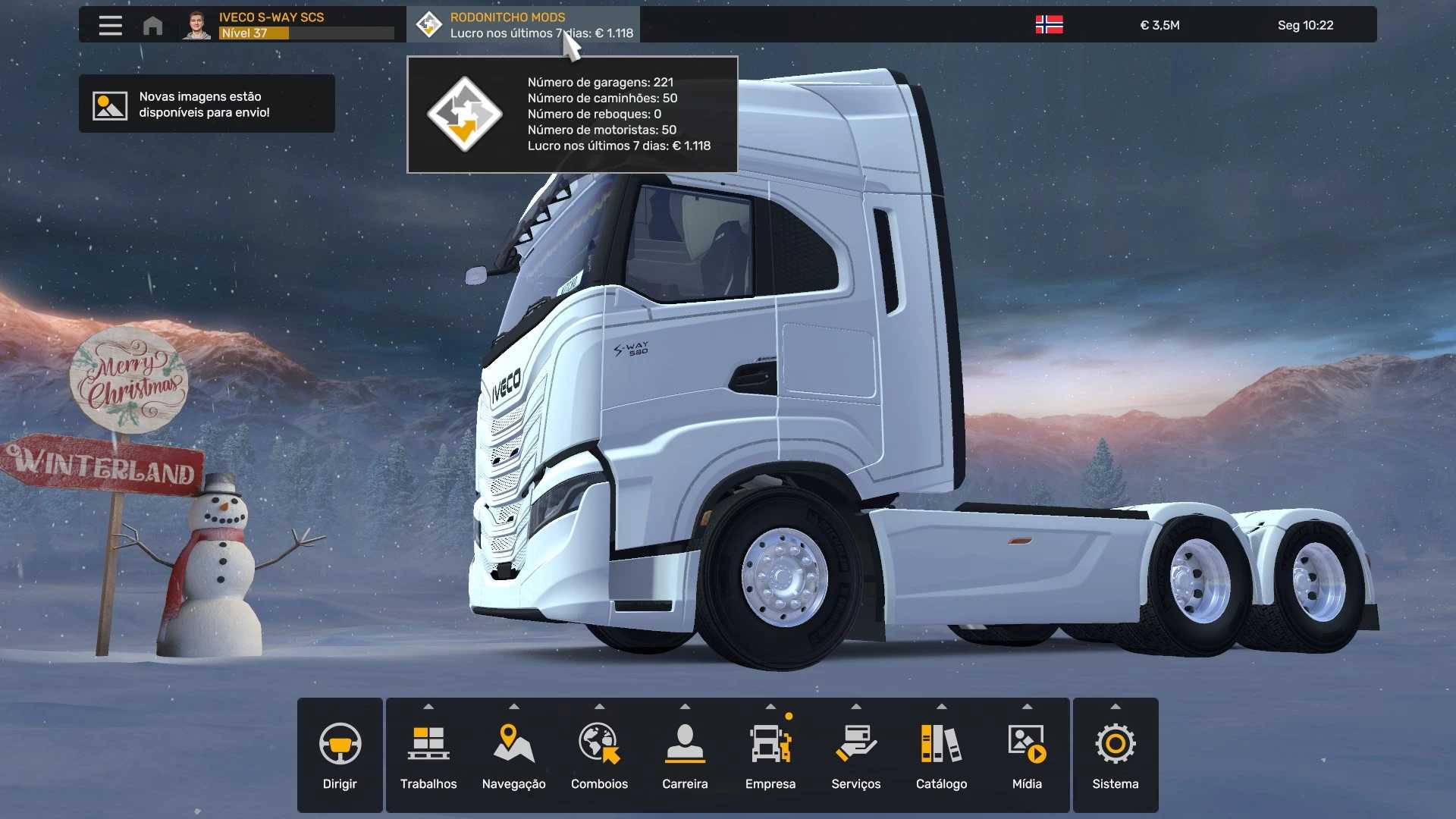Open the hamburger main menu

[110, 25]
